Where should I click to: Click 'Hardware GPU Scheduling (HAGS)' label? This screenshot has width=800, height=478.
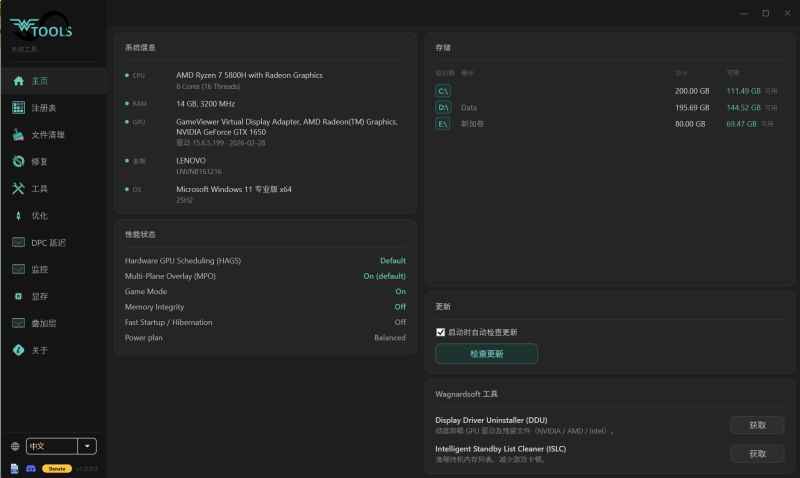[x=183, y=261]
